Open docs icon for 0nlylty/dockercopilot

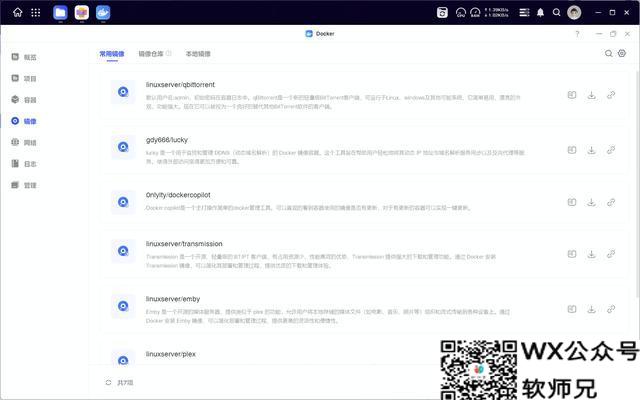(x=572, y=202)
